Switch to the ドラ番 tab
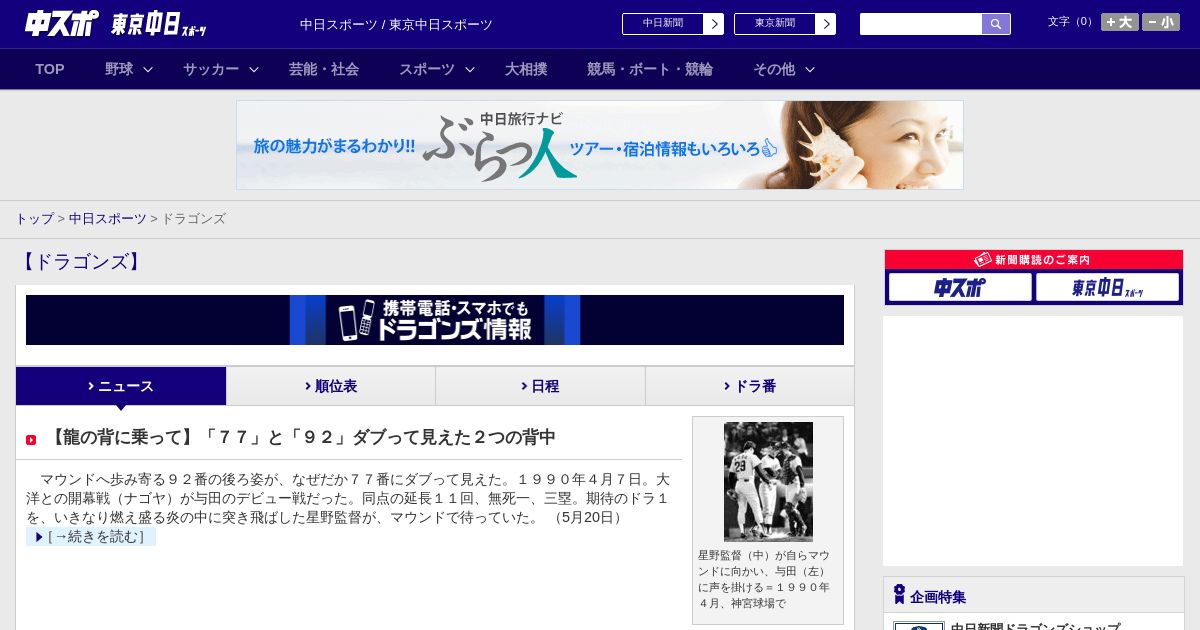This screenshot has width=1200, height=630. click(750, 386)
